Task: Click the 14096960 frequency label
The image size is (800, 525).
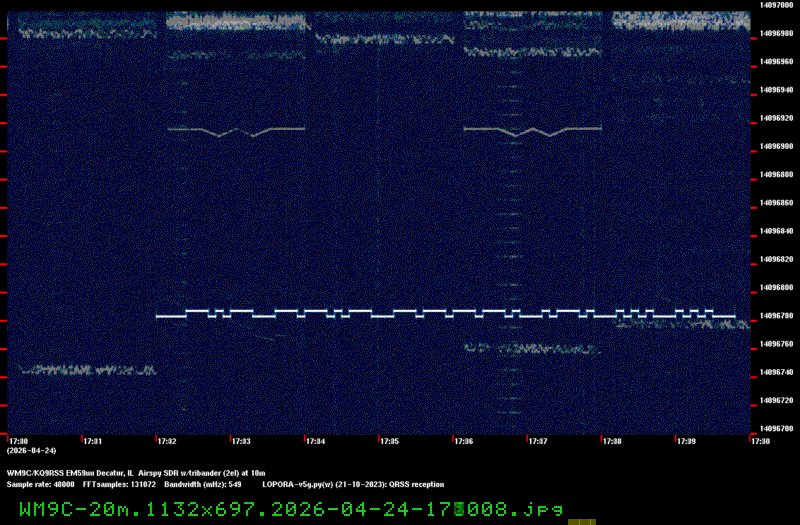Action: [x=776, y=61]
